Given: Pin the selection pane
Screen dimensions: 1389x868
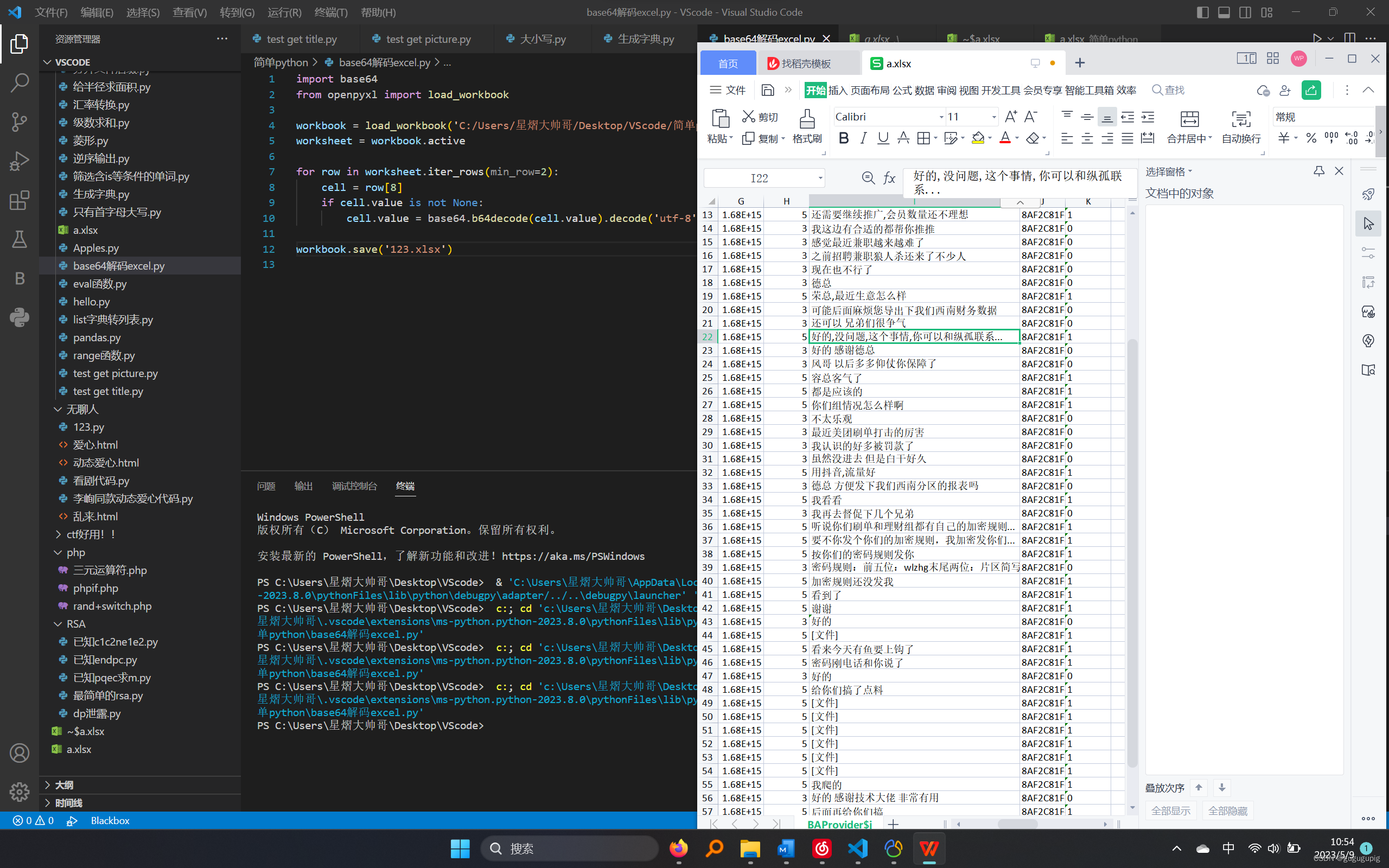Looking at the screenshot, I should point(1319,171).
